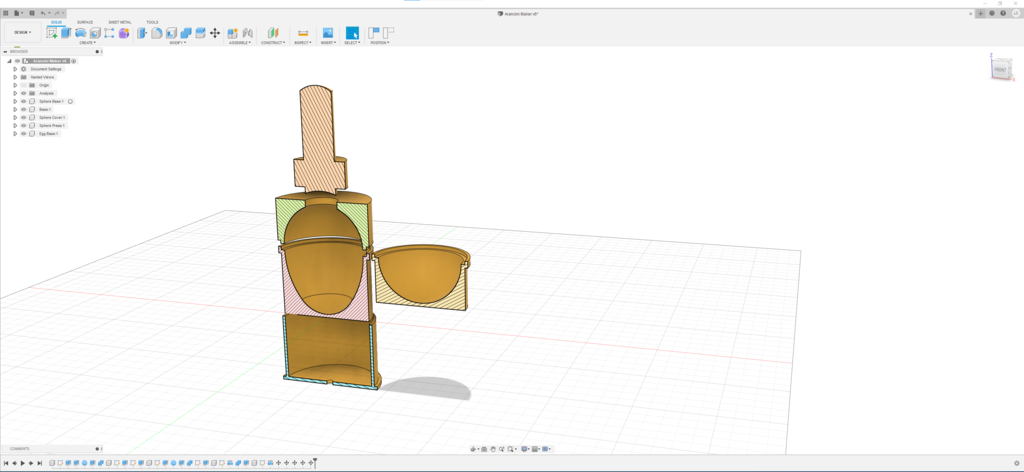Screen dimensions: 1024x472
Task: Jump to the timeline beginning
Action: point(6,463)
